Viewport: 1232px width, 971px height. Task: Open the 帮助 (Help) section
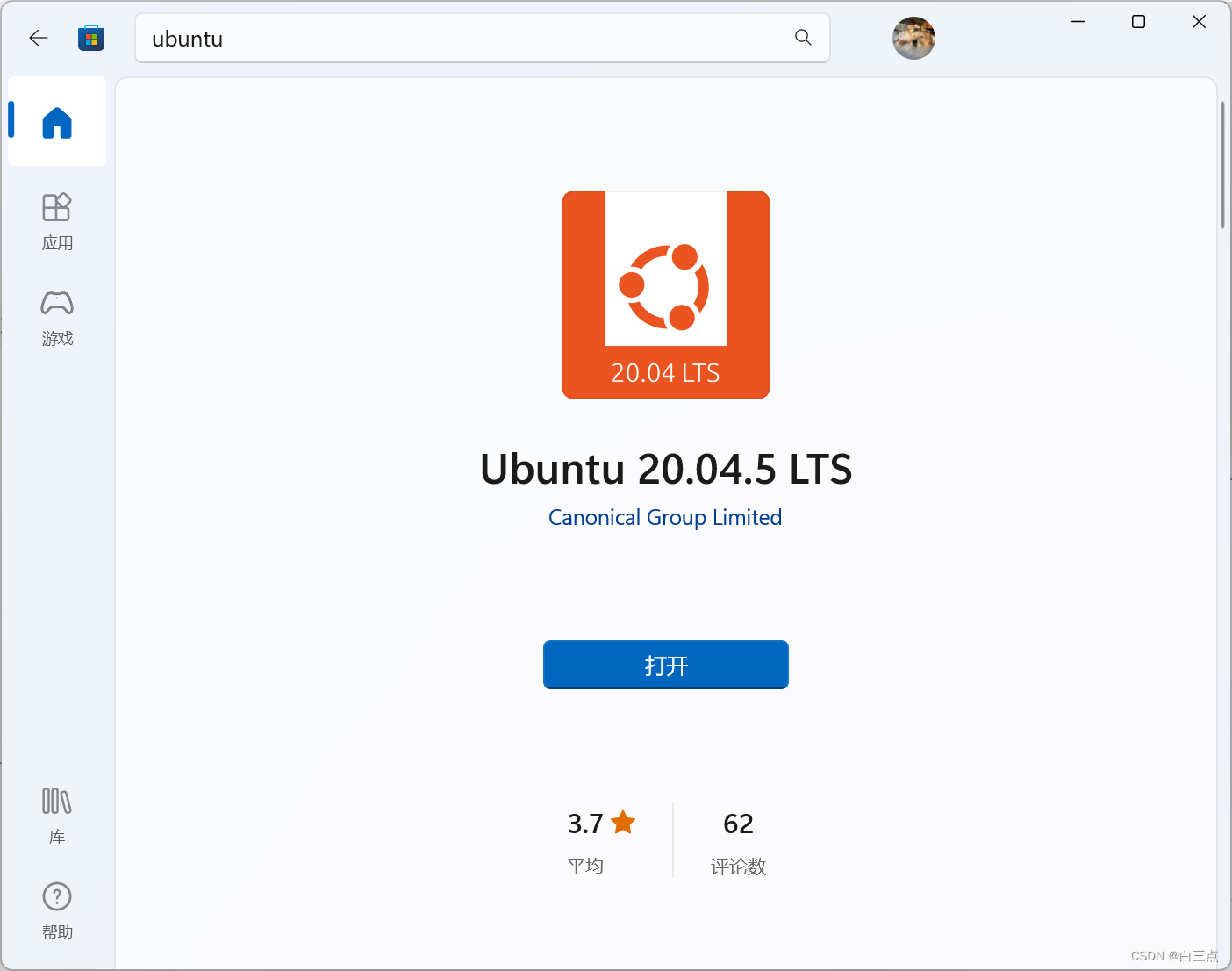pos(56,910)
